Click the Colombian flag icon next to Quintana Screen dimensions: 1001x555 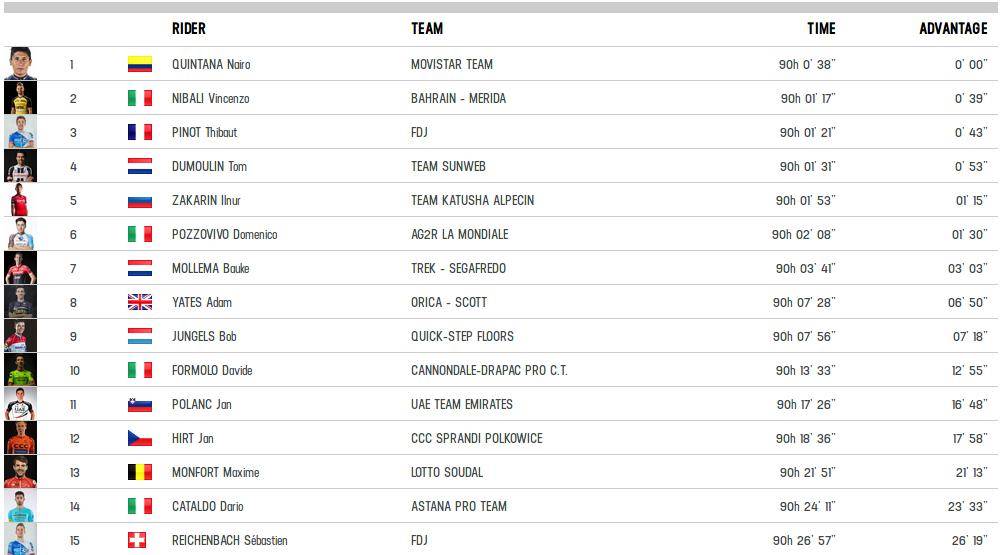(x=140, y=64)
